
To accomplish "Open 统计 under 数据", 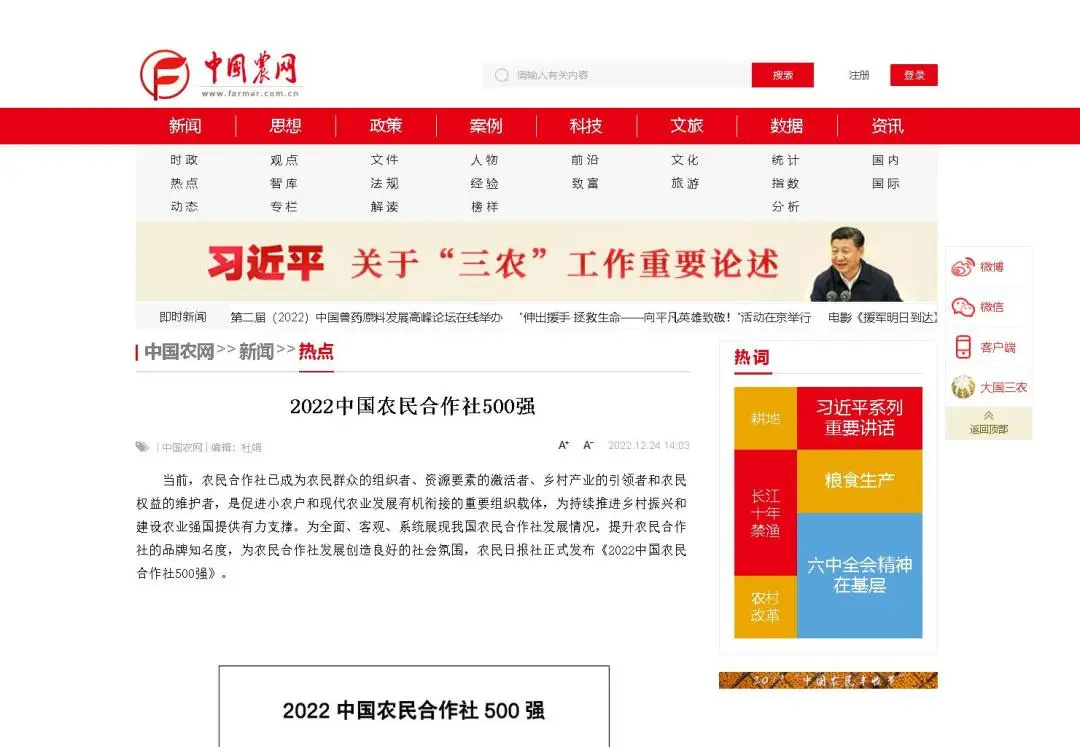I will [x=786, y=160].
